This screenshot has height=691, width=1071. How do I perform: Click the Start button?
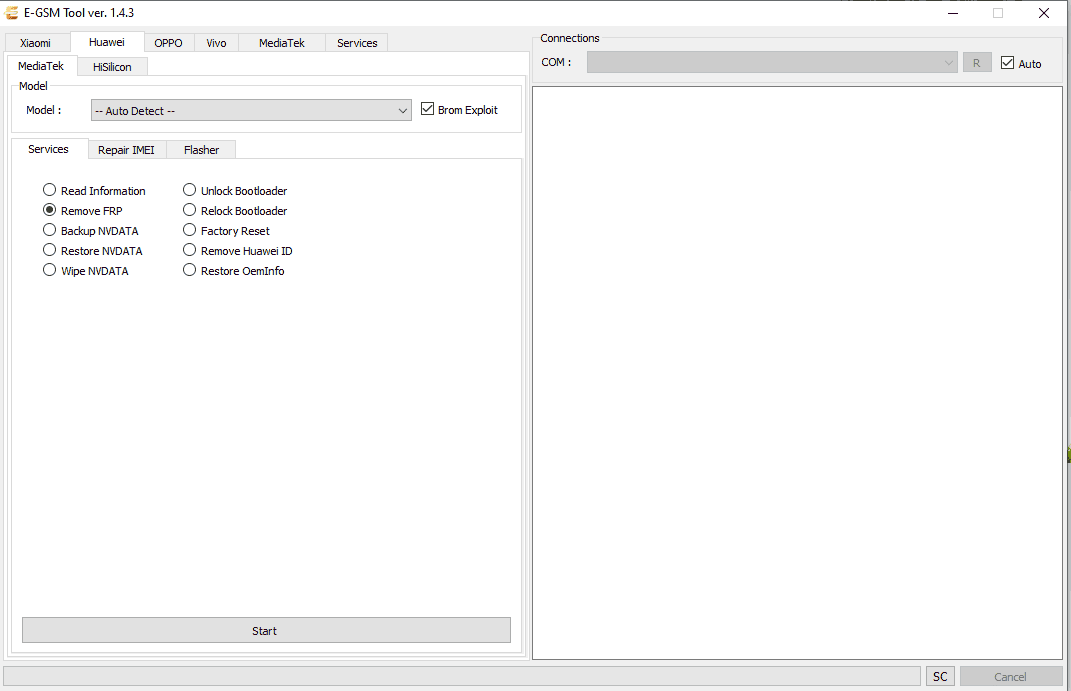(x=266, y=630)
